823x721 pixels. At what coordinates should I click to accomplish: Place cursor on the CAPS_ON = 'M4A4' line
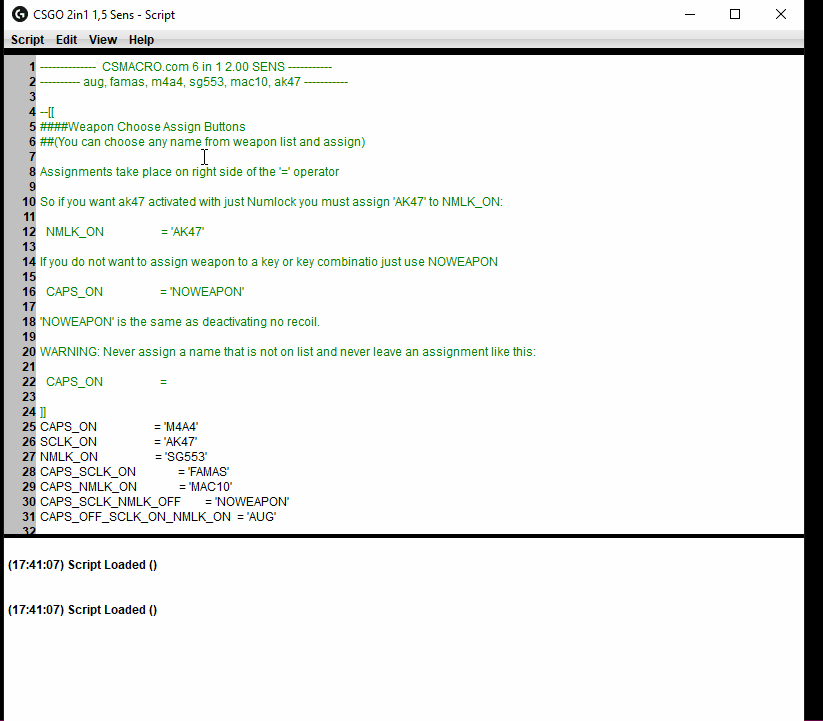pyautogui.click(x=118, y=427)
